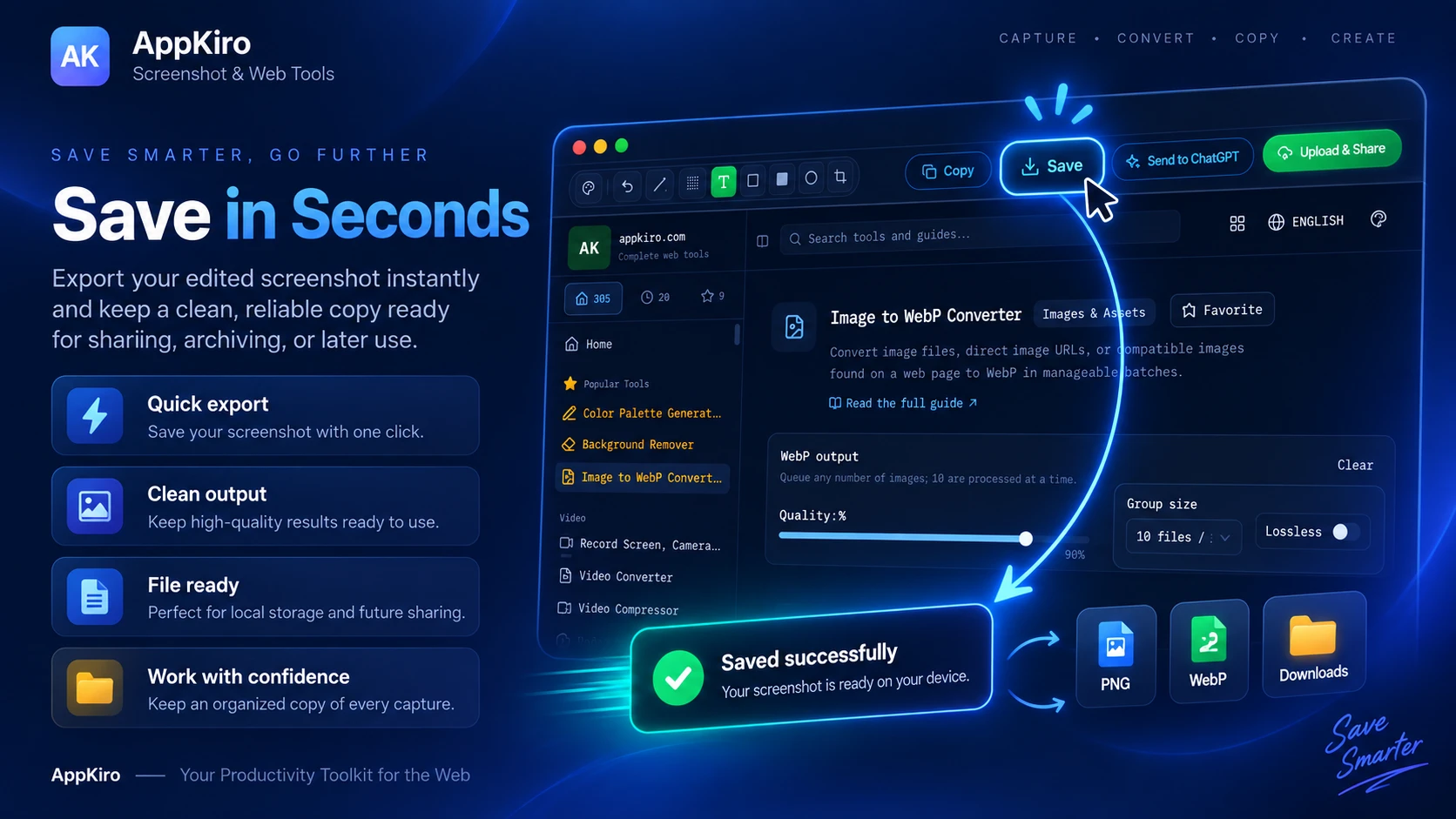Image resolution: width=1456 pixels, height=819 pixels.
Task: Click the Clear button
Action: click(x=1355, y=465)
